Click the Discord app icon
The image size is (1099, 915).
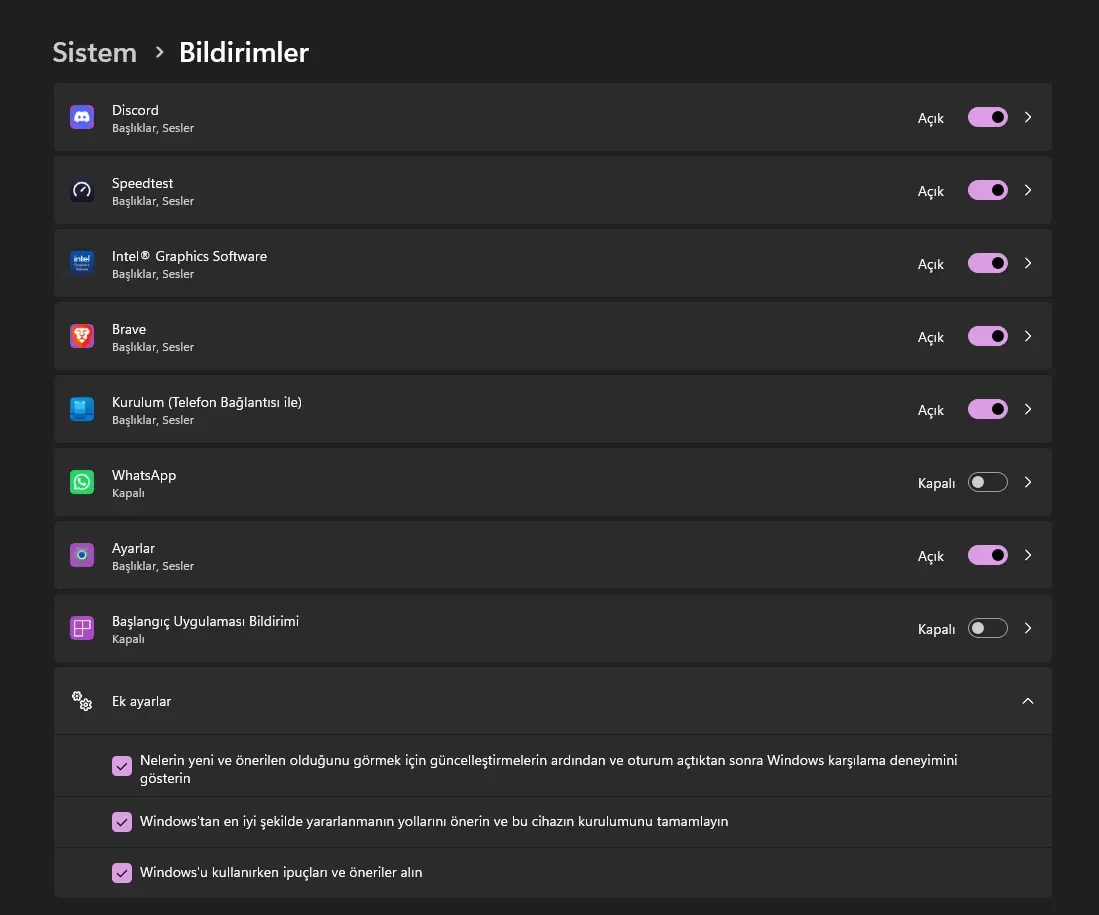click(x=82, y=117)
